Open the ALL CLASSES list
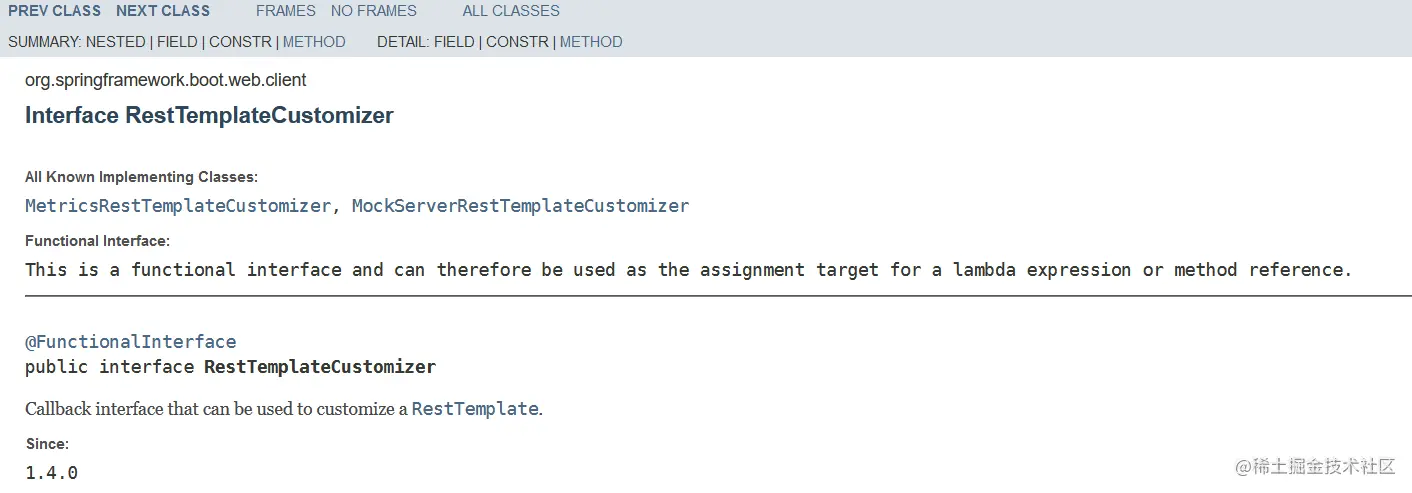 coord(511,11)
